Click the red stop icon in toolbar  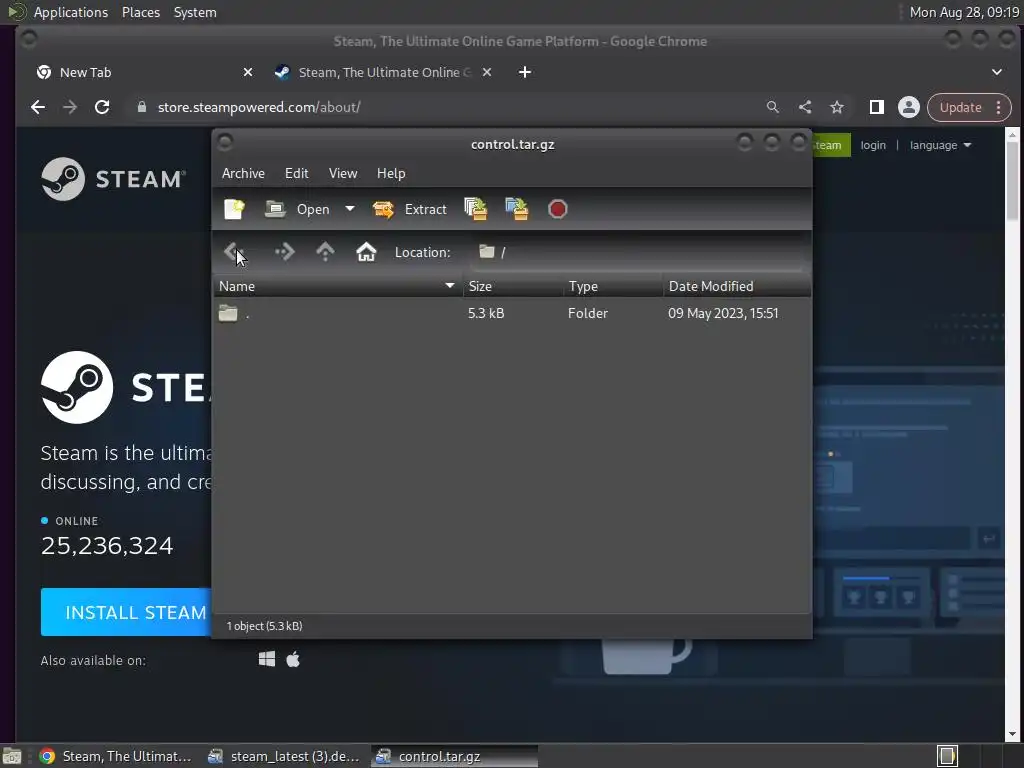point(558,209)
